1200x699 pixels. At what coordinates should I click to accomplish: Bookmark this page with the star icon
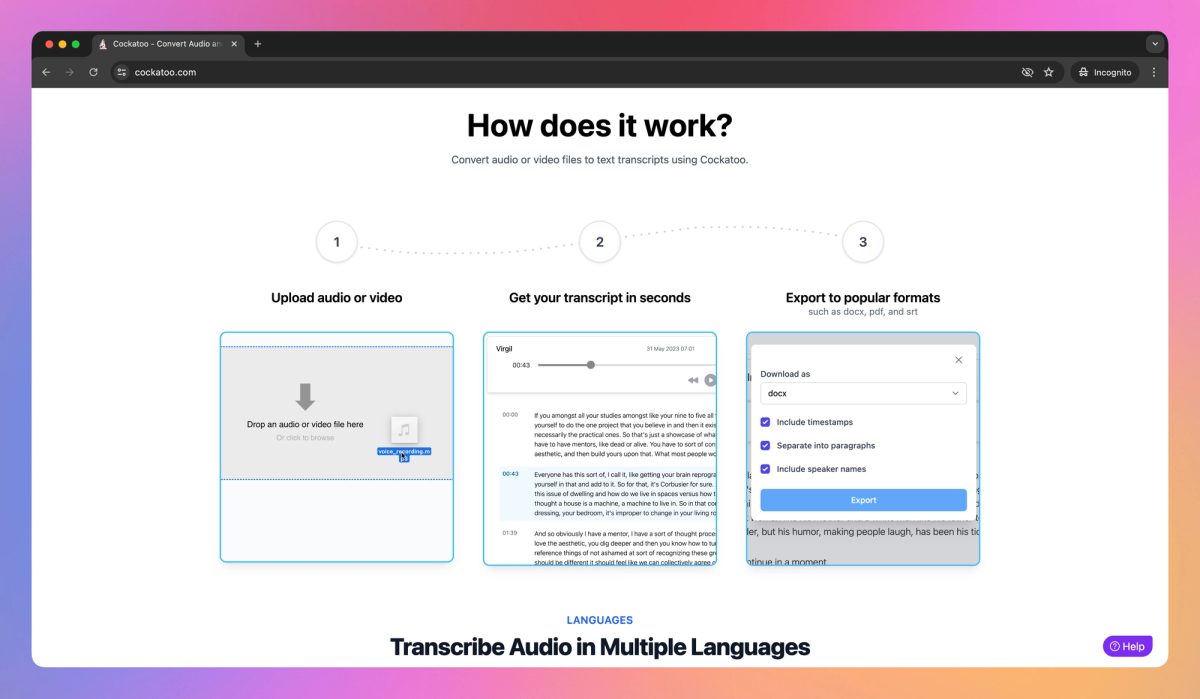pyautogui.click(x=1049, y=72)
